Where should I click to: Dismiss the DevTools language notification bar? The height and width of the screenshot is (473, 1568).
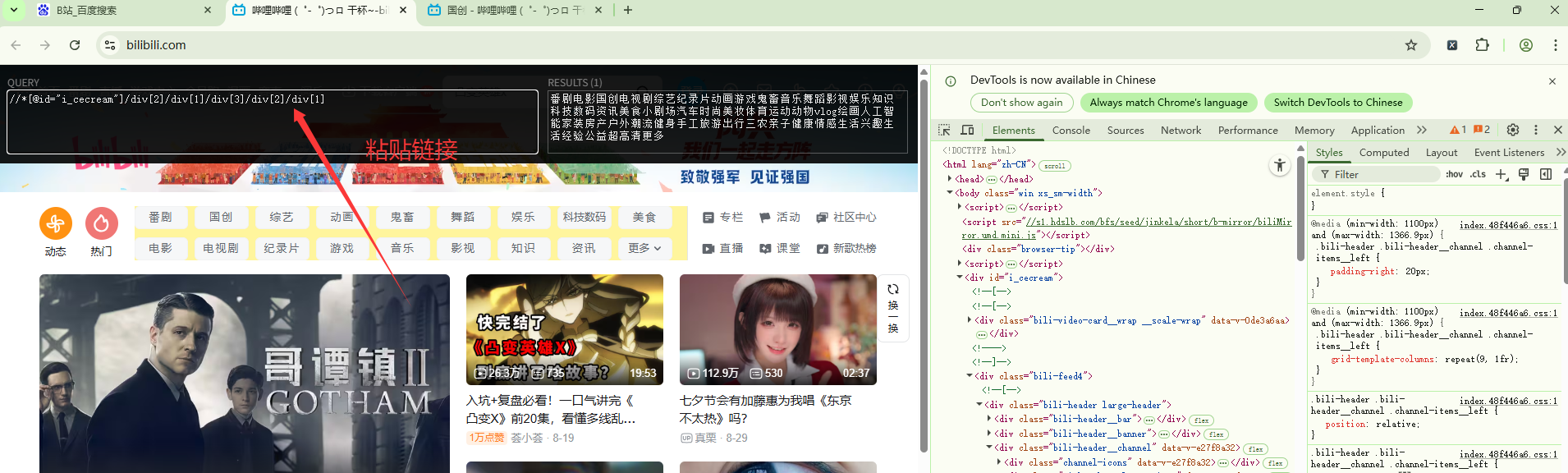pyautogui.click(x=1552, y=81)
